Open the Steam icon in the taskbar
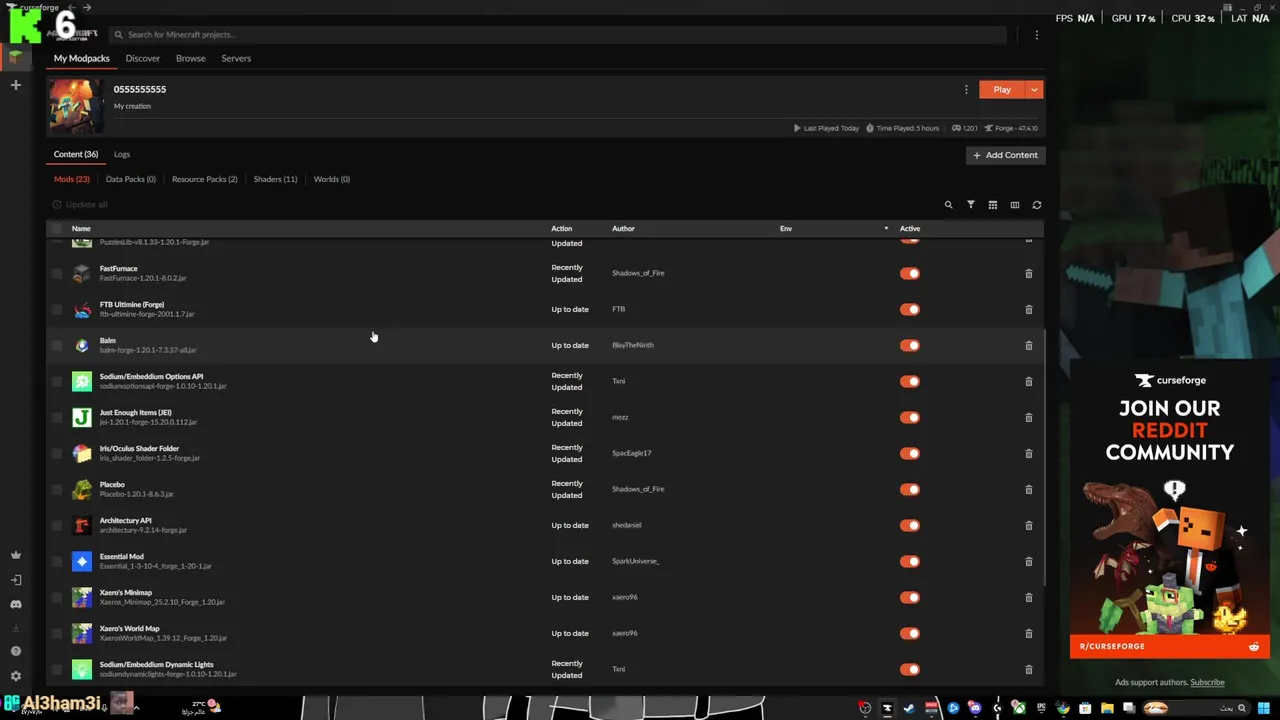Viewport: 1280px width, 720px height. pos(909,708)
